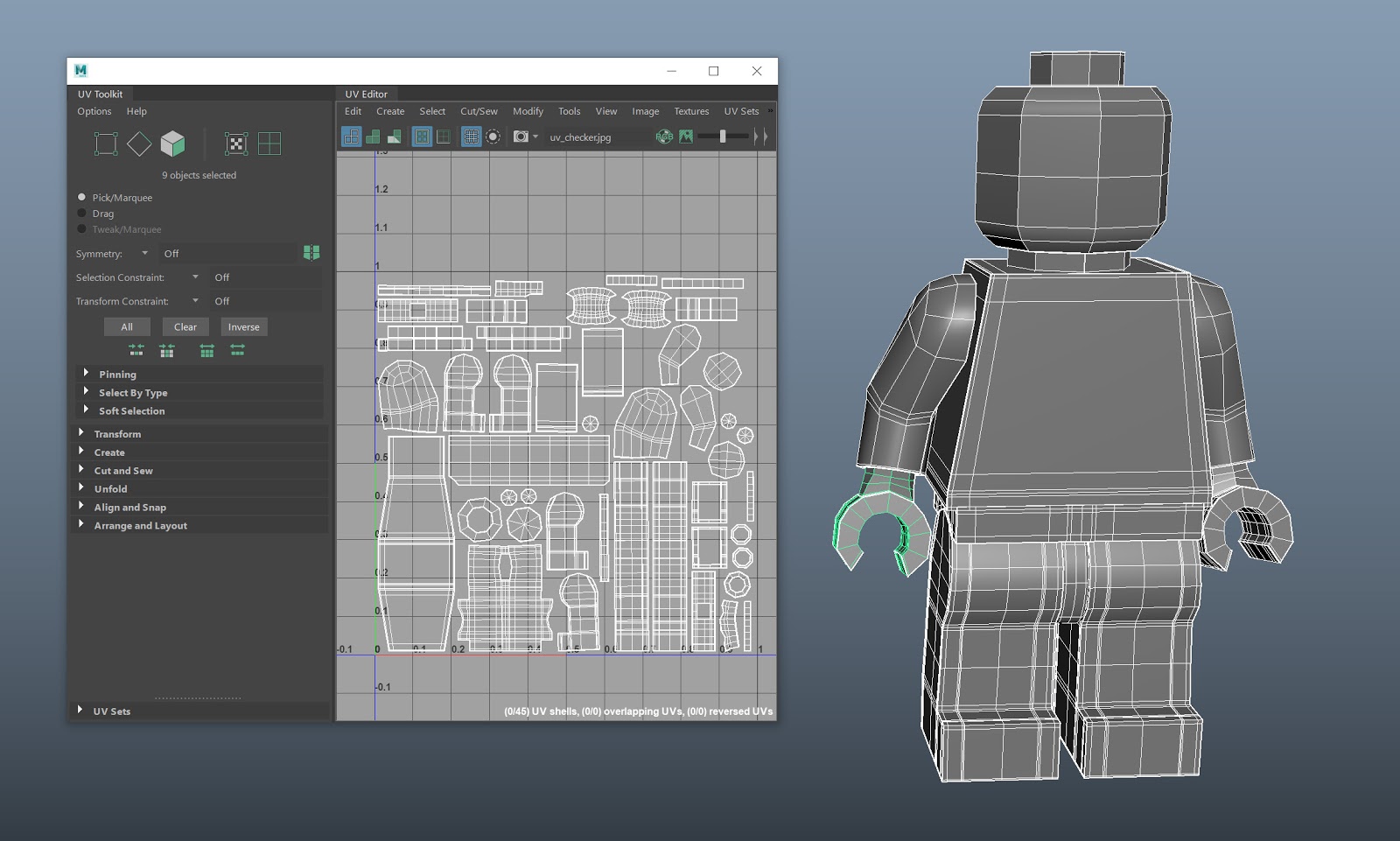Open the Edit menu in UV Editor
This screenshot has width=1400, height=841.
[353, 111]
